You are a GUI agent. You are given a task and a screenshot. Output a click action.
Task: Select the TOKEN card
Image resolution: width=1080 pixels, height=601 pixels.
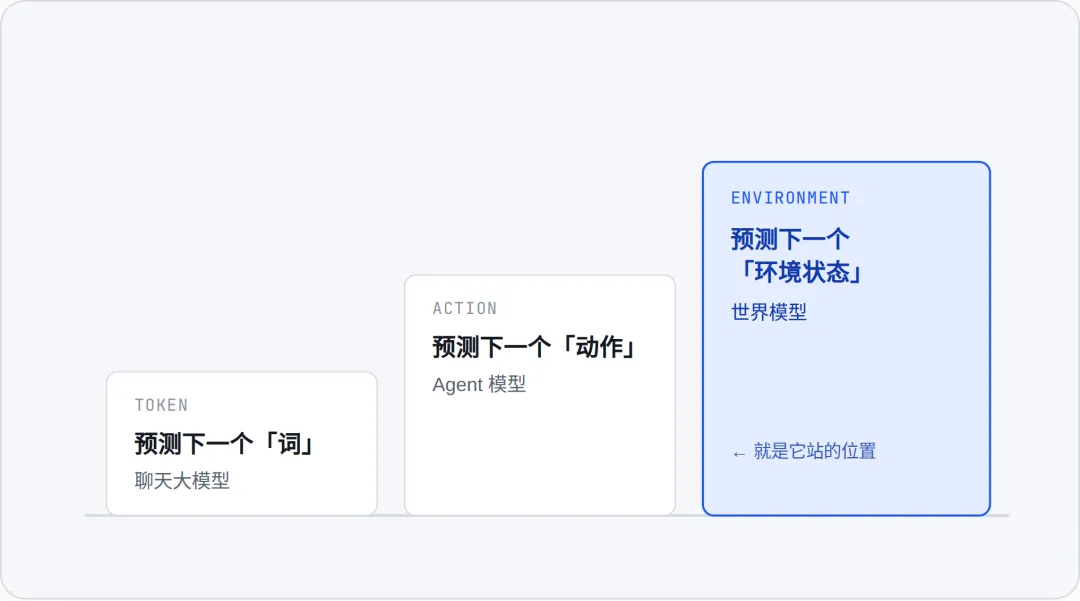point(242,443)
